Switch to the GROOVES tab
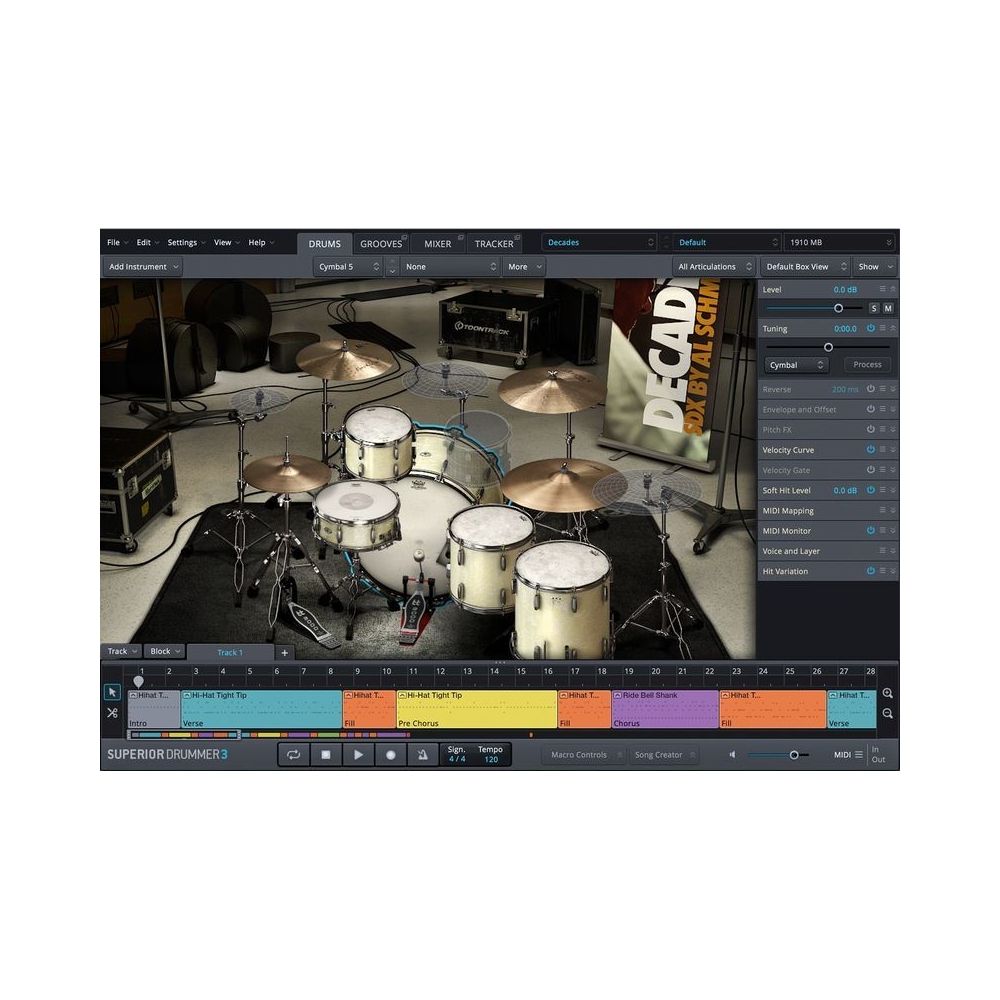The image size is (1000, 1000). coord(382,242)
